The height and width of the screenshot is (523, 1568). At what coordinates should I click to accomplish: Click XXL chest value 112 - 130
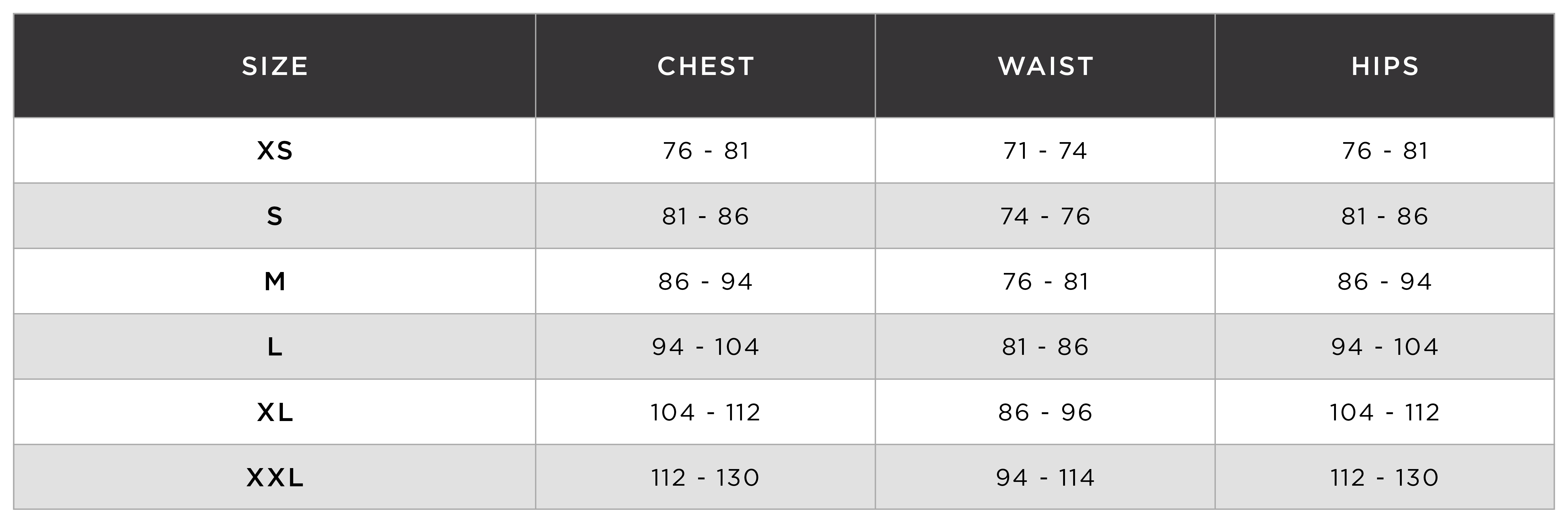[x=706, y=478]
